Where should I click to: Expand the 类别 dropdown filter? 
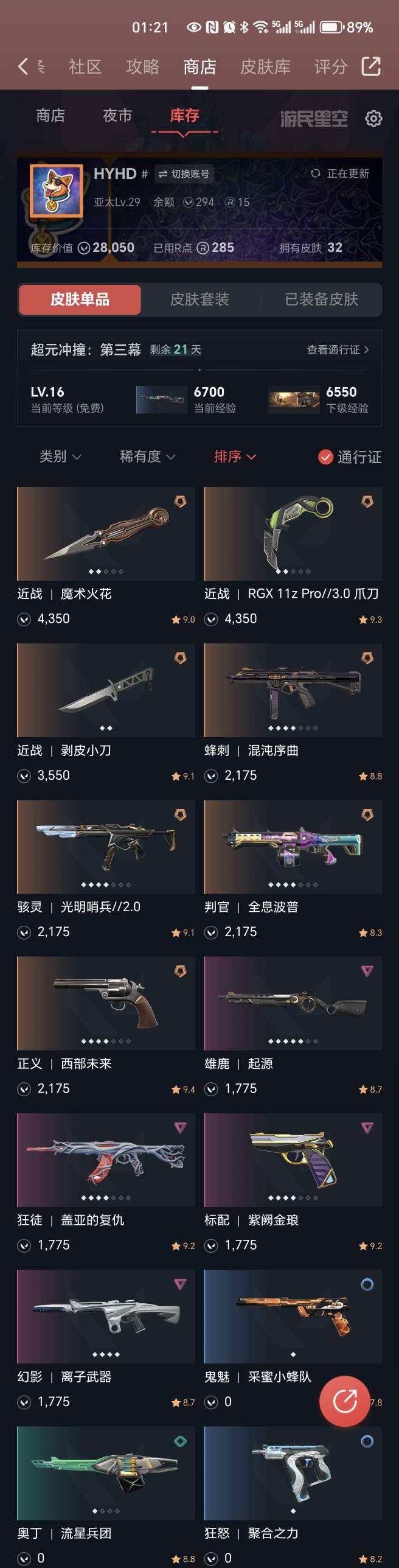(60, 457)
